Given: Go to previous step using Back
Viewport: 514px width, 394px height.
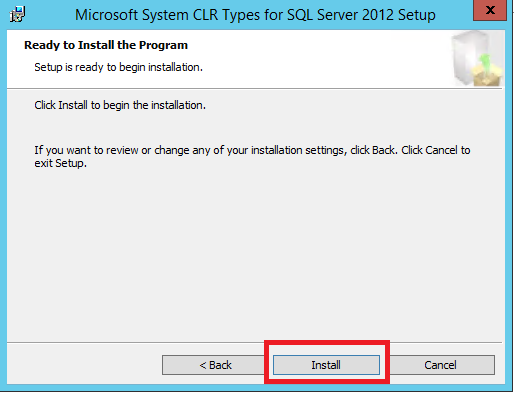Looking at the screenshot, I should (215, 365).
